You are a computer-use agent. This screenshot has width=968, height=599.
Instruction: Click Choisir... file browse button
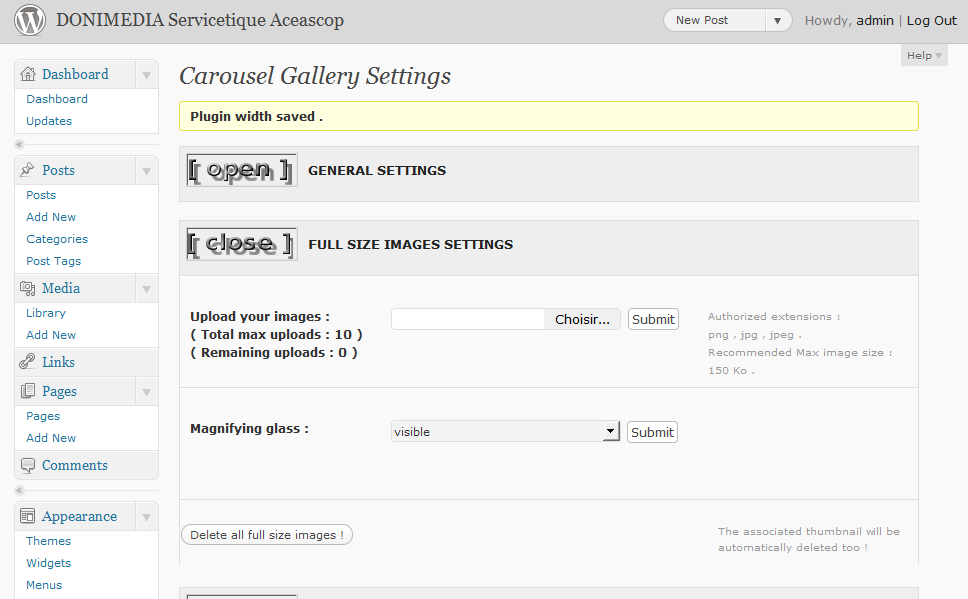(582, 319)
